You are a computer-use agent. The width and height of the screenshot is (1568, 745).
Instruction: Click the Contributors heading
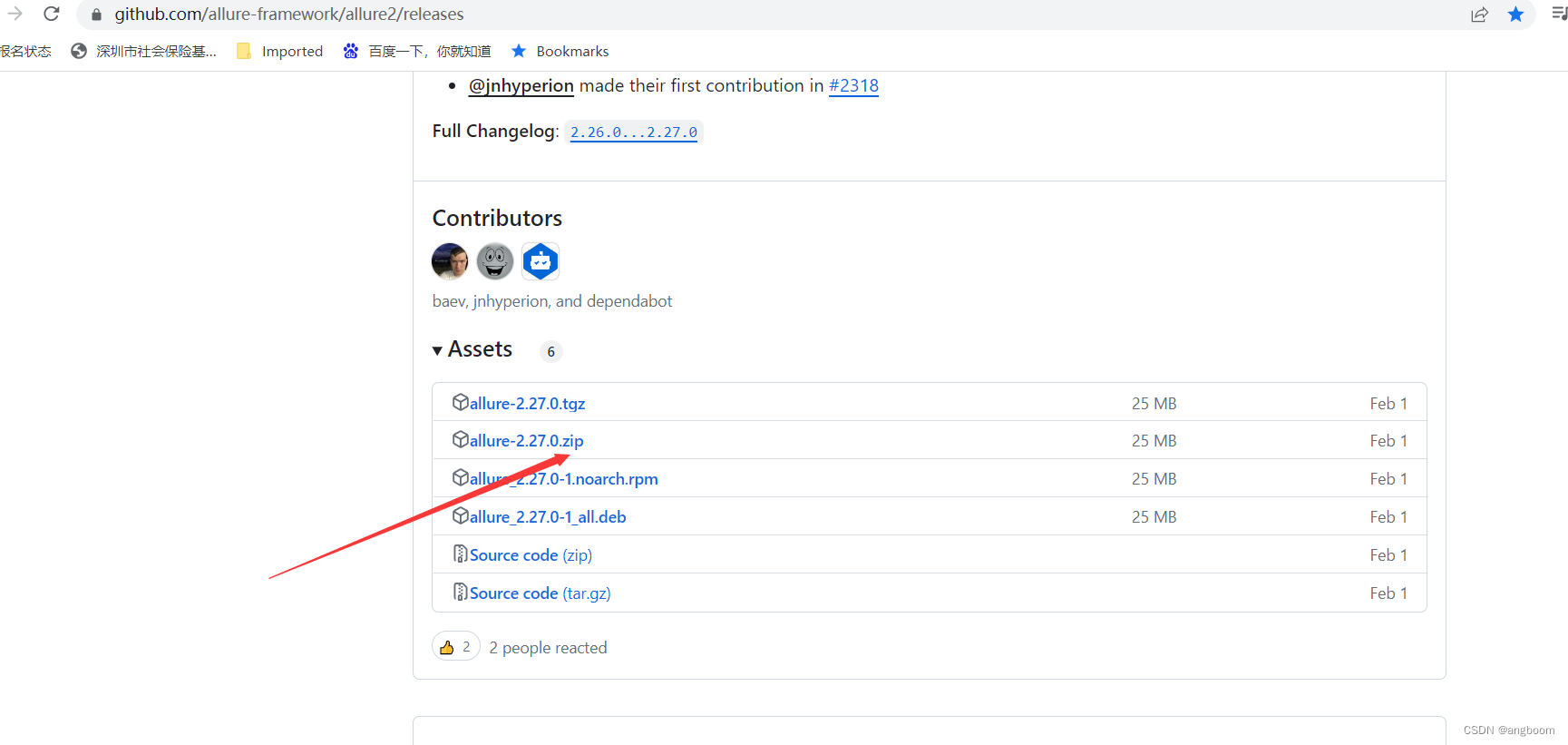[x=497, y=218]
